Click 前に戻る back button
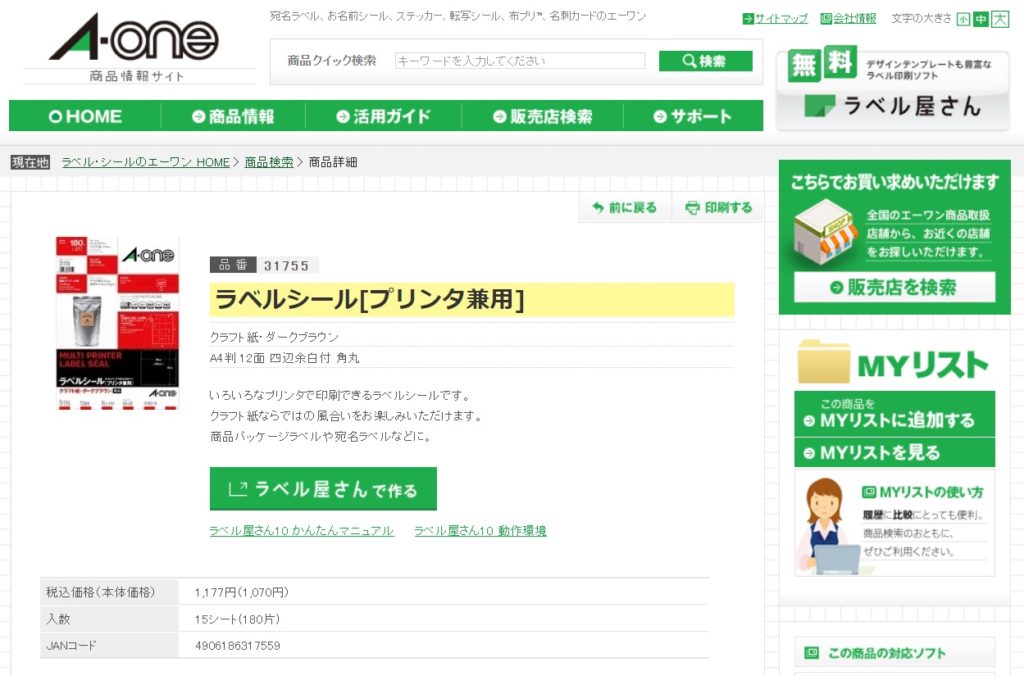This screenshot has height=676, width=1024. click(625, 208)
